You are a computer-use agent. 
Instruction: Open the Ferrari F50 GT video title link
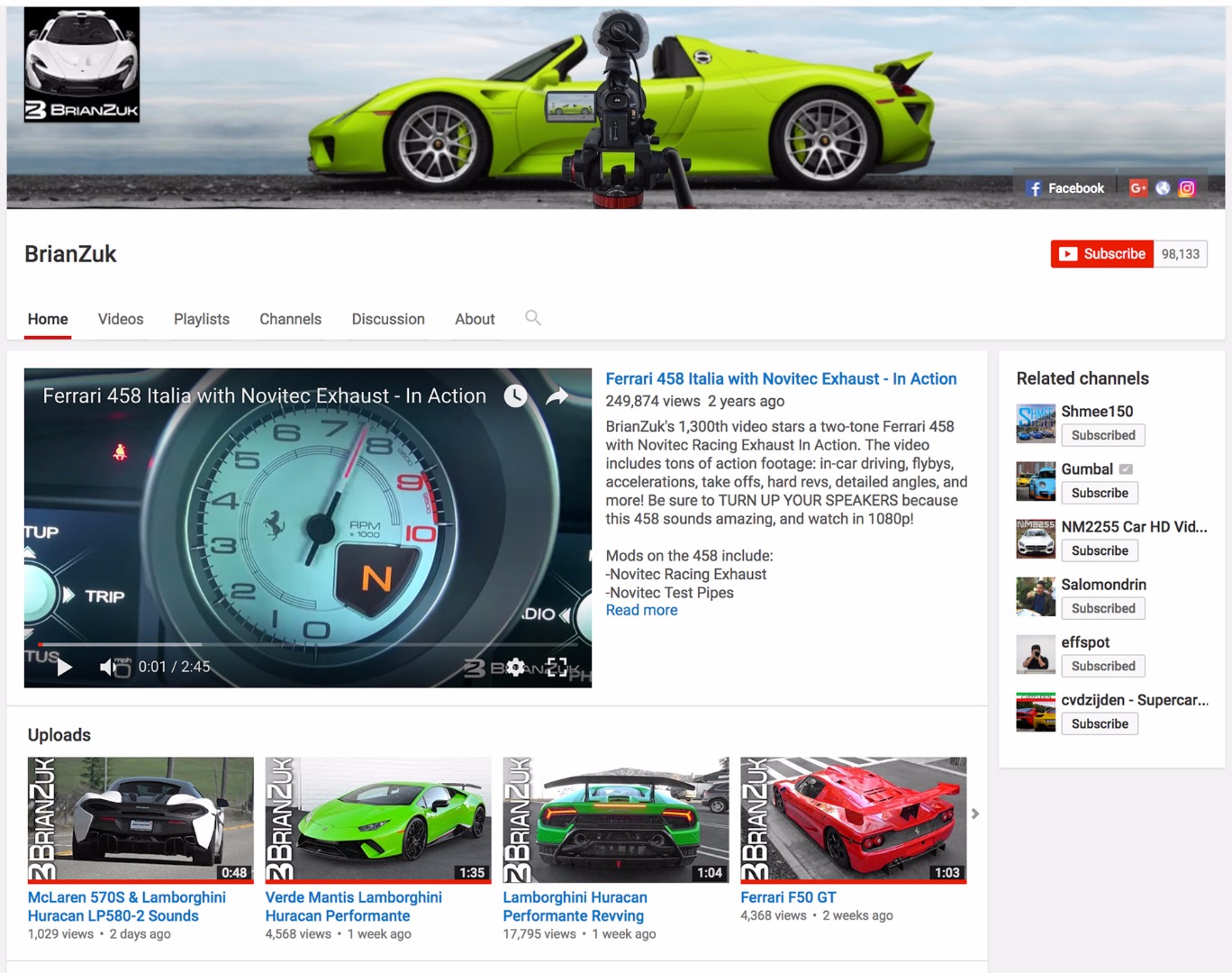tap(788, 897)
